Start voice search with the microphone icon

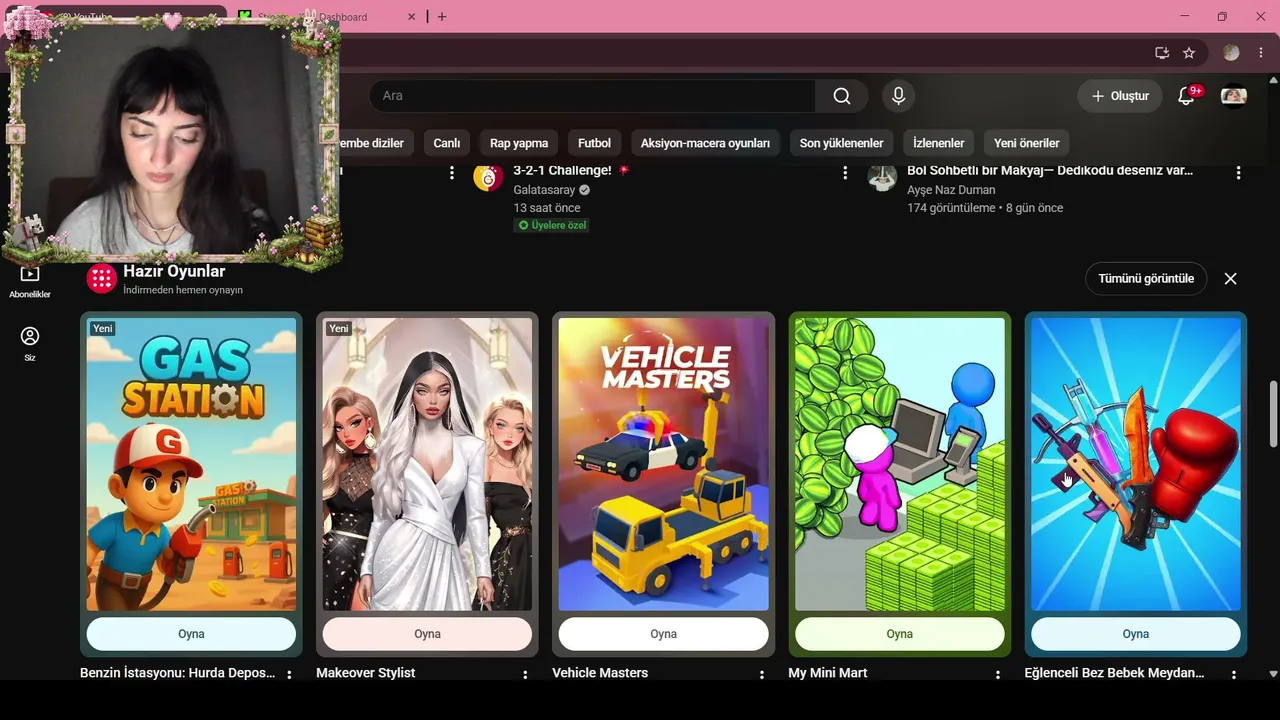pos(898,96)
